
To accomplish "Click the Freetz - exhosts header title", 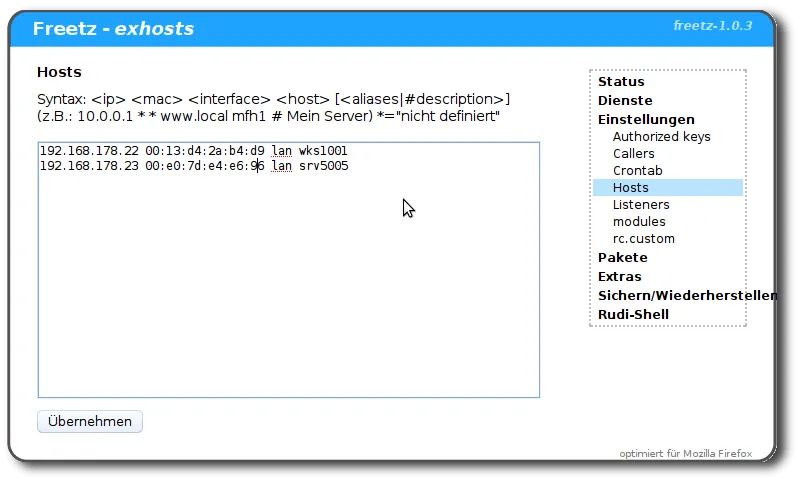I will click(x=113, y=29).
